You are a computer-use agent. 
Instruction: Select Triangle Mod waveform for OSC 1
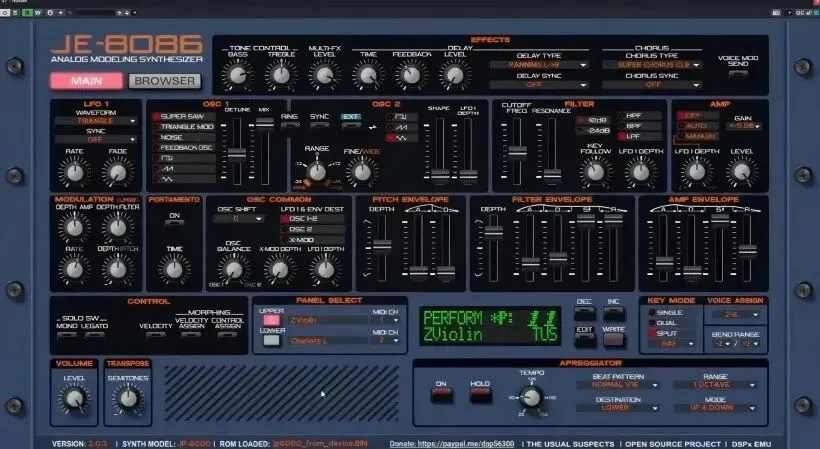tap(184, 126)
